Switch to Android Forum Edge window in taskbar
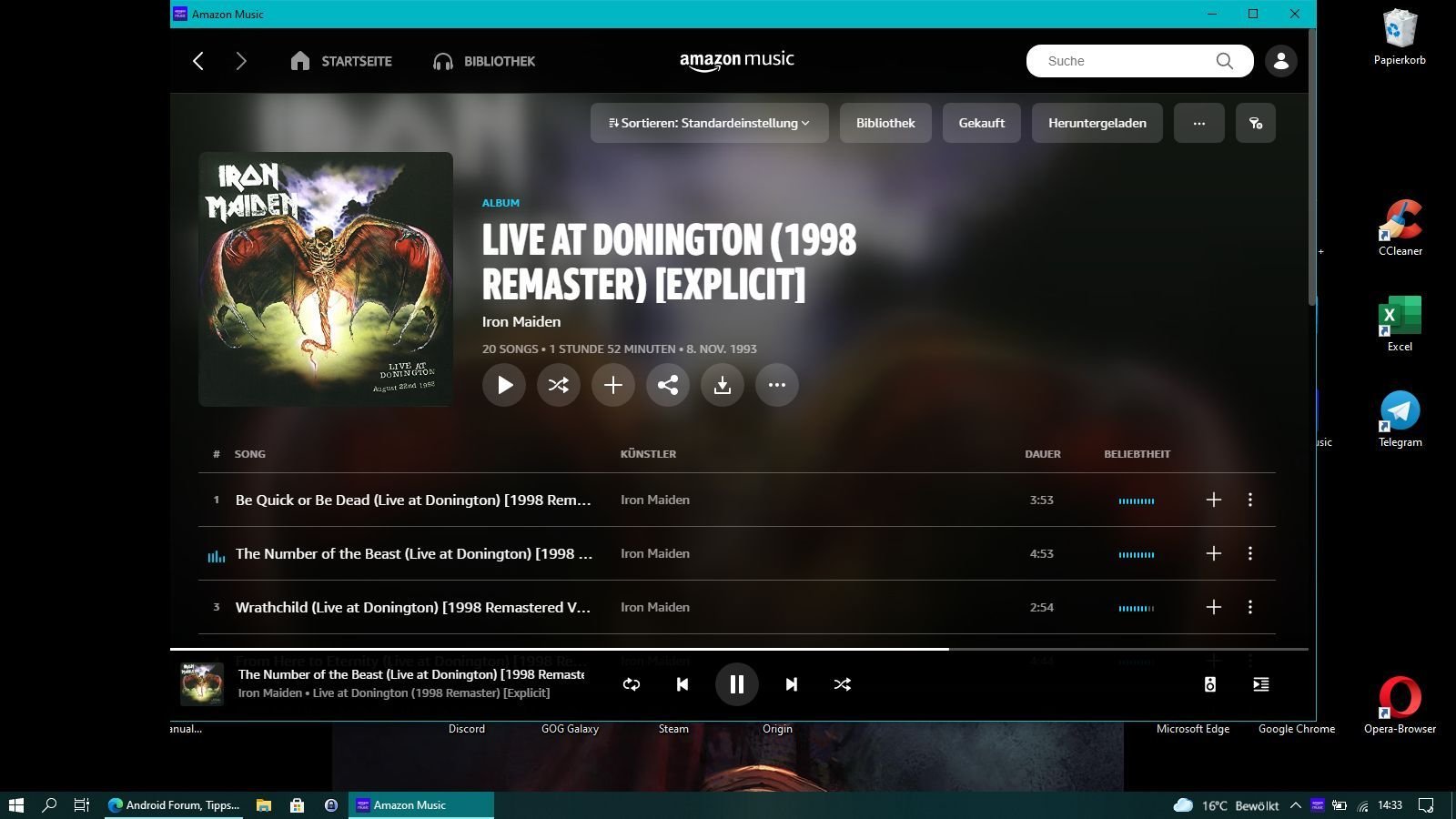1456x819 pixels. (x=175, y=804)
